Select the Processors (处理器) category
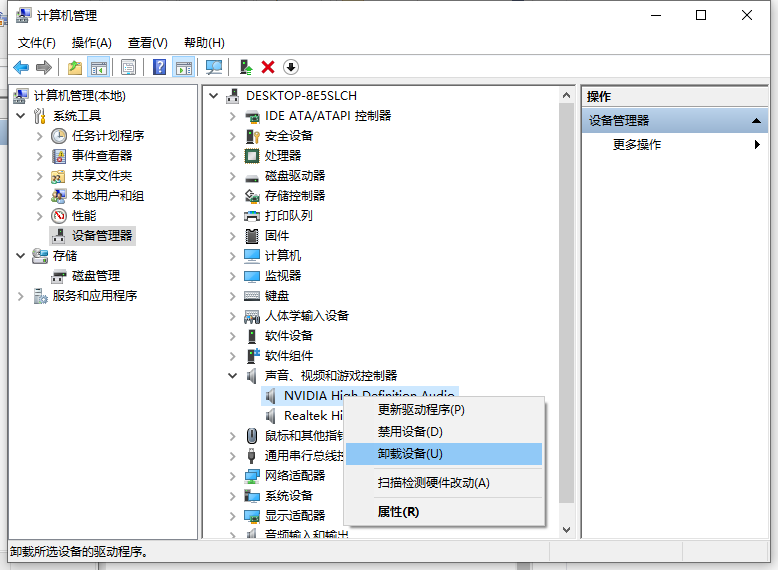Screen dimensions: 778x570 click(283, 156)
